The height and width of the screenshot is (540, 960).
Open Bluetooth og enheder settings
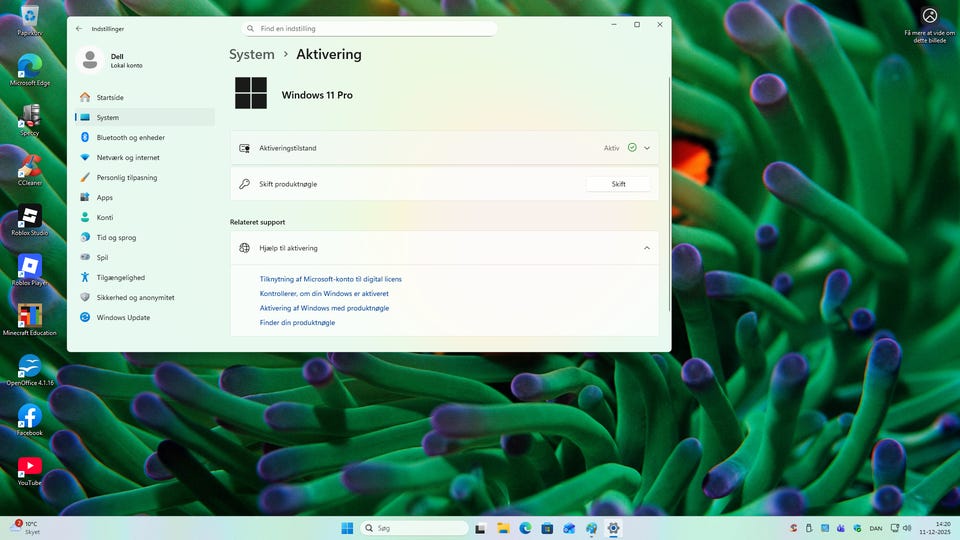(x=130, y=138)
